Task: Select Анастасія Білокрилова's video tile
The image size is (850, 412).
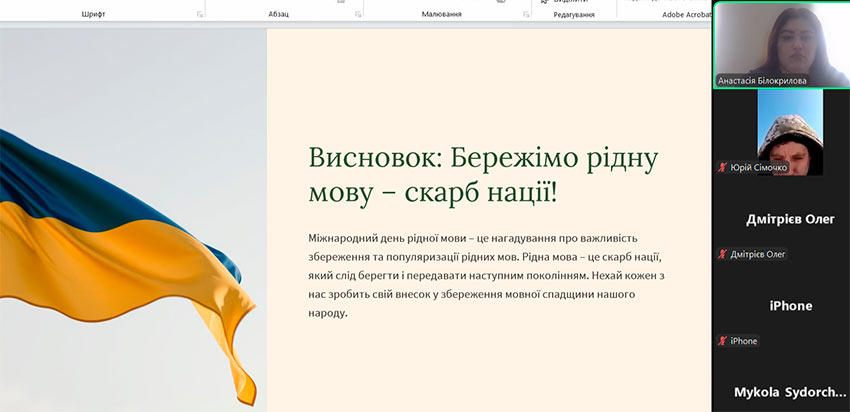Action: pyautogui.click(x=780, y=38)
